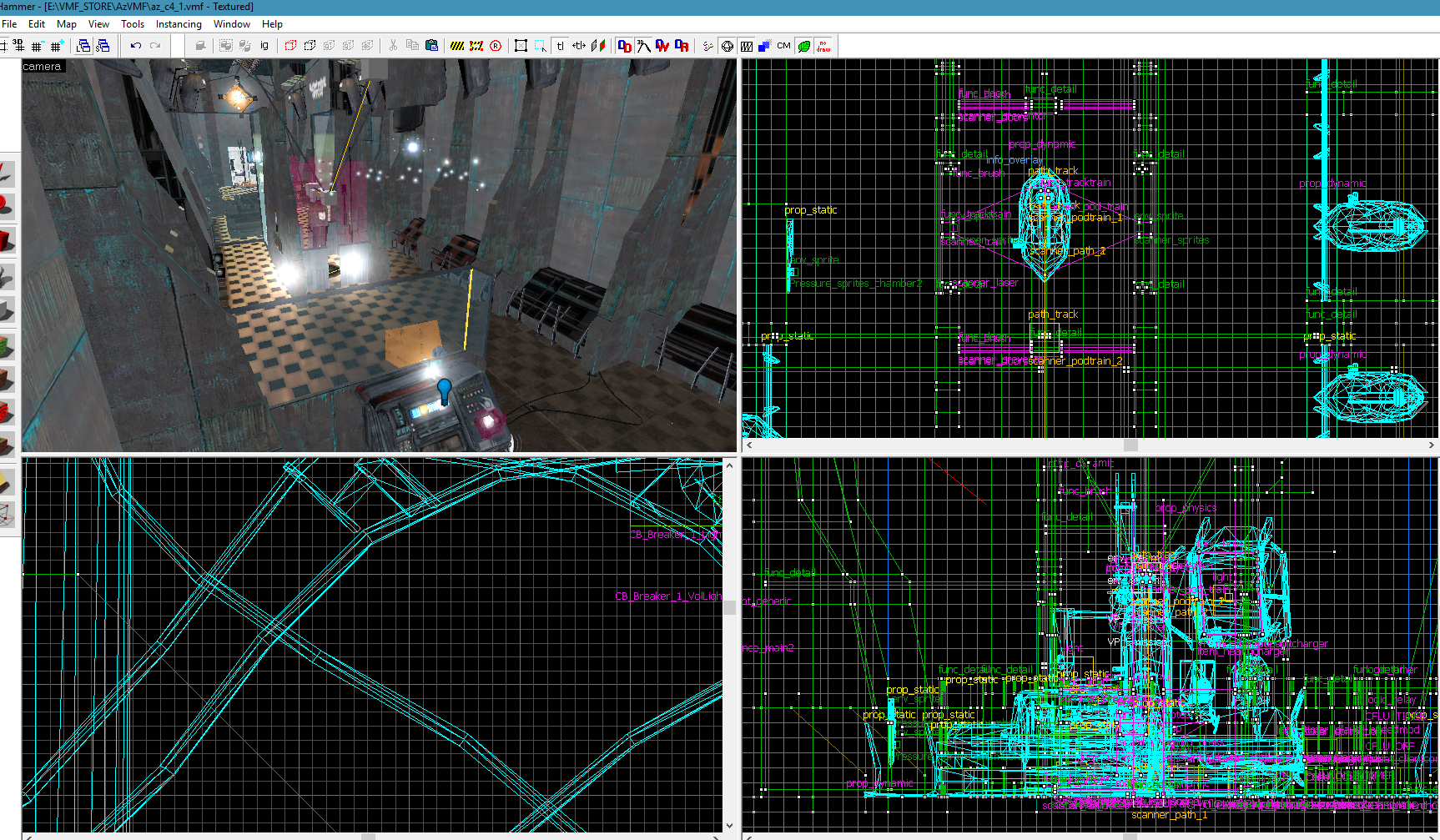Select the Entity tool
This screenshot has width=1440, height=840.
point(6,275)
